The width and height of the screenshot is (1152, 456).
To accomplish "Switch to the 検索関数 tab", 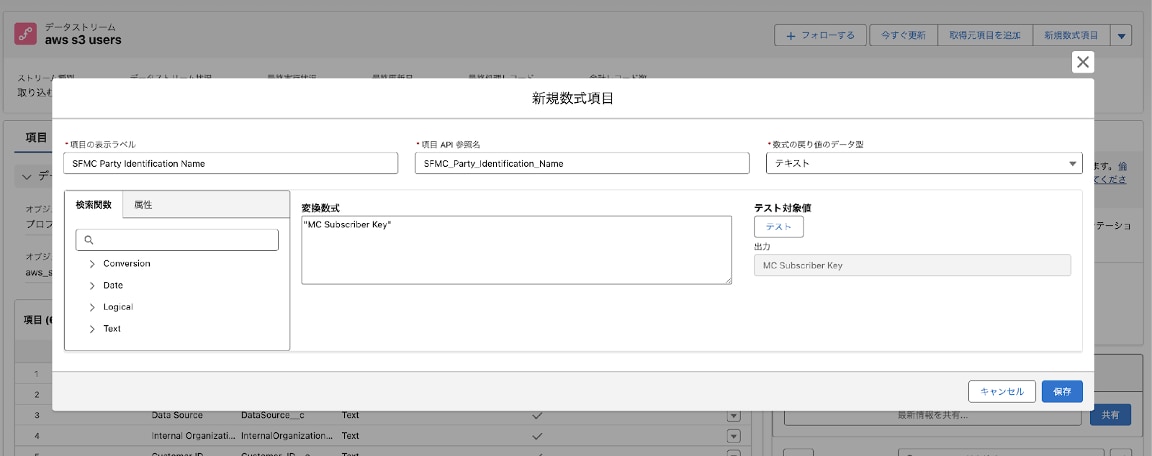I will point(93,204).
